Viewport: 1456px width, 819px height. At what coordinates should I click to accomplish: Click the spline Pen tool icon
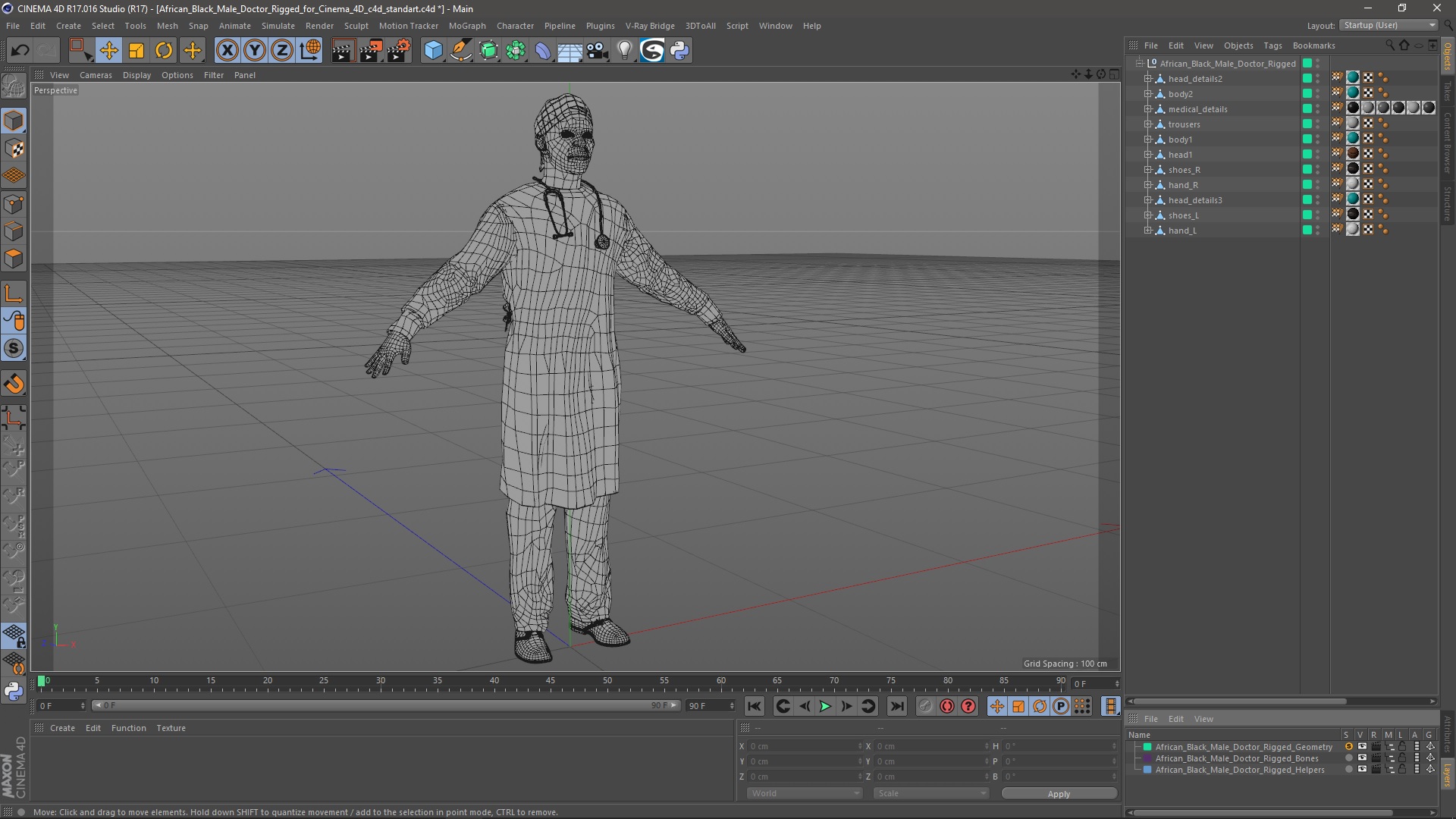point(461,51)
